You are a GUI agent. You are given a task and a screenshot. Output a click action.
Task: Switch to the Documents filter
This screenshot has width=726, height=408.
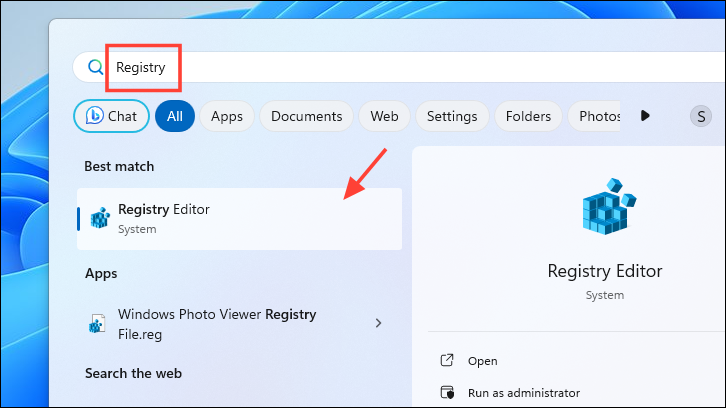[307, 116]
